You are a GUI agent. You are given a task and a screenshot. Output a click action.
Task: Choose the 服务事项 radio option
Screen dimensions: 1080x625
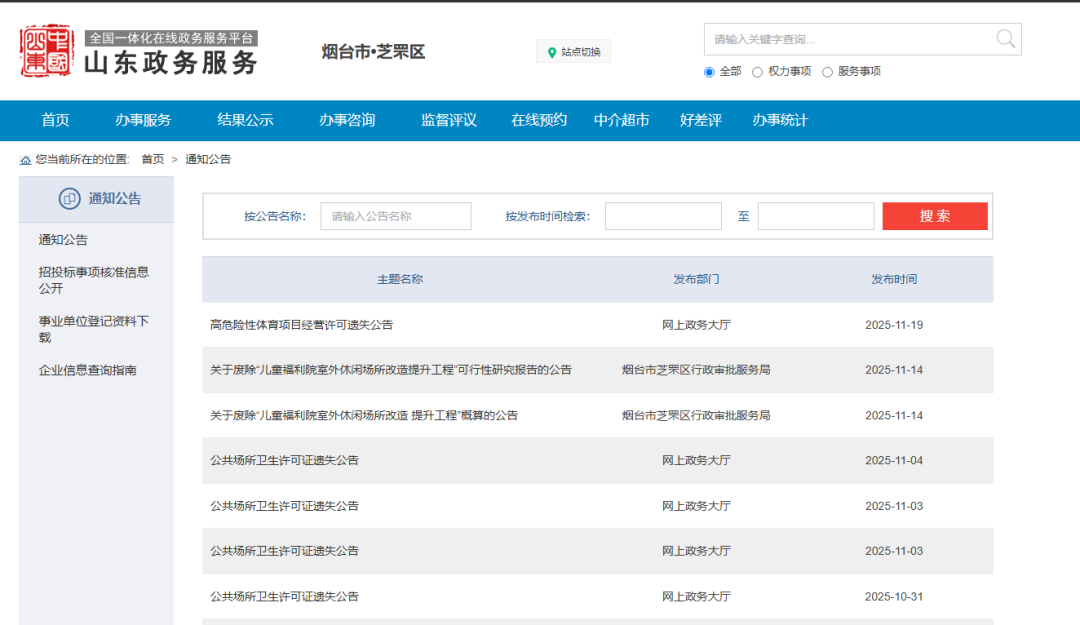pos(827,72)
